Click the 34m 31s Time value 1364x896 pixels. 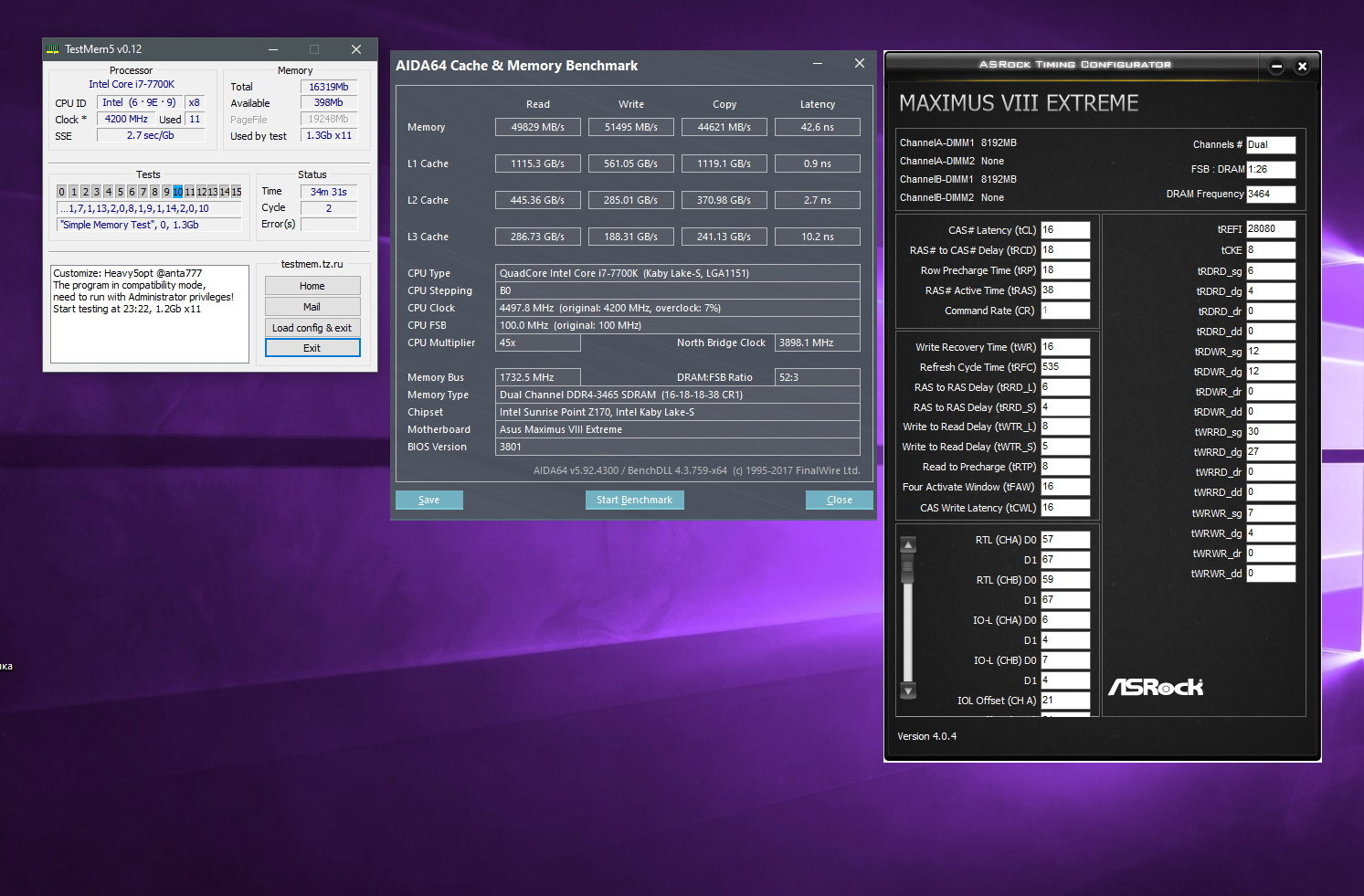click(x=329, y=192)
